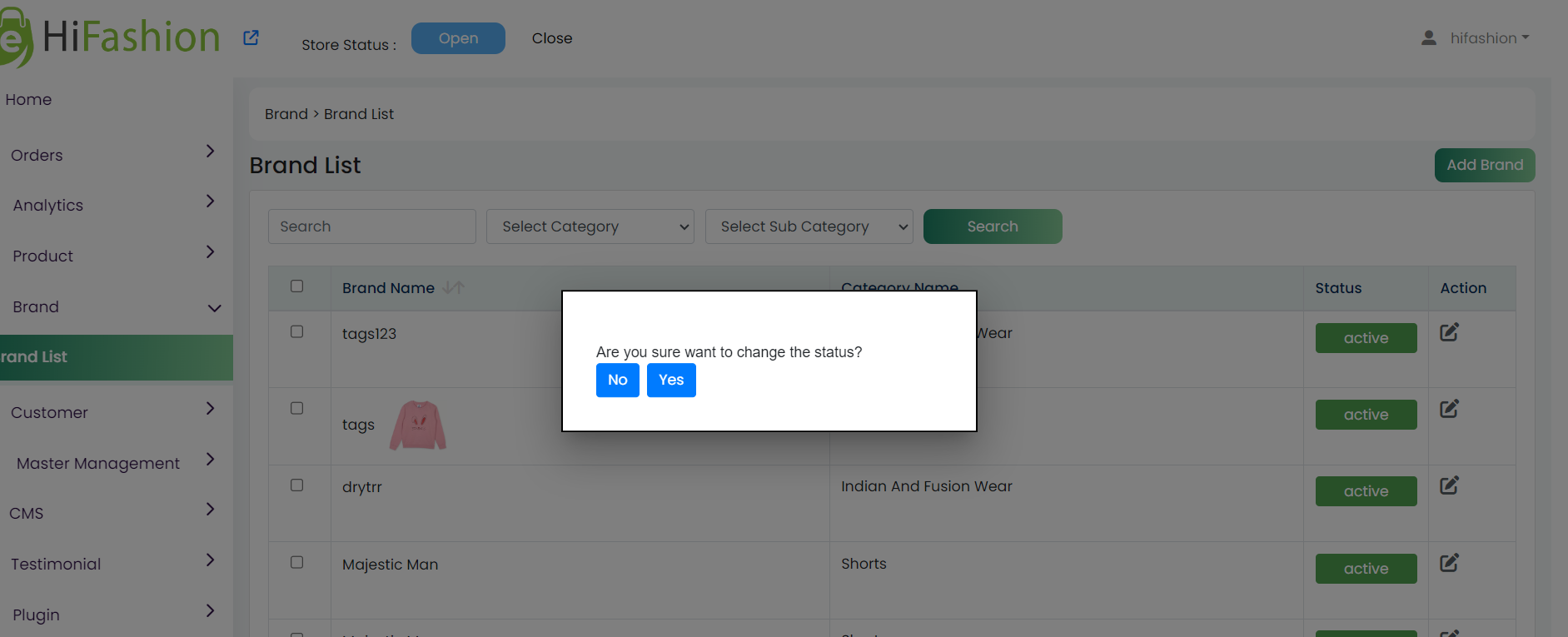Edit the drytrr brand entry
Screen dimensions: 1568x637
point(1449,485)
